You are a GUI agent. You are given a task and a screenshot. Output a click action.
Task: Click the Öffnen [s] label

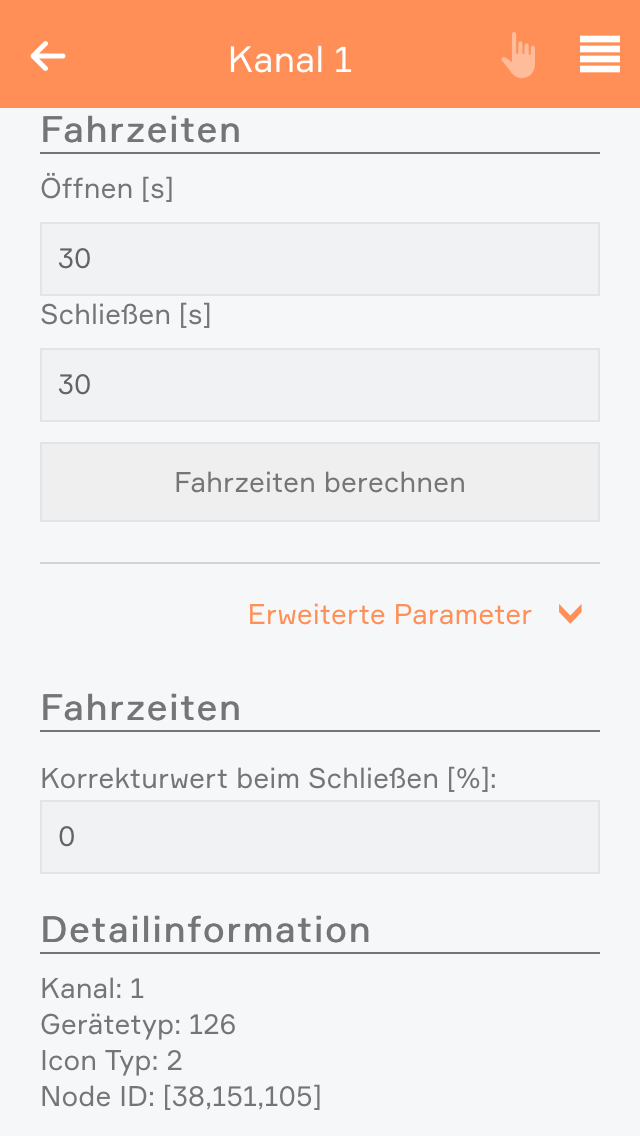pyautogui.click(x=107, y=188)
